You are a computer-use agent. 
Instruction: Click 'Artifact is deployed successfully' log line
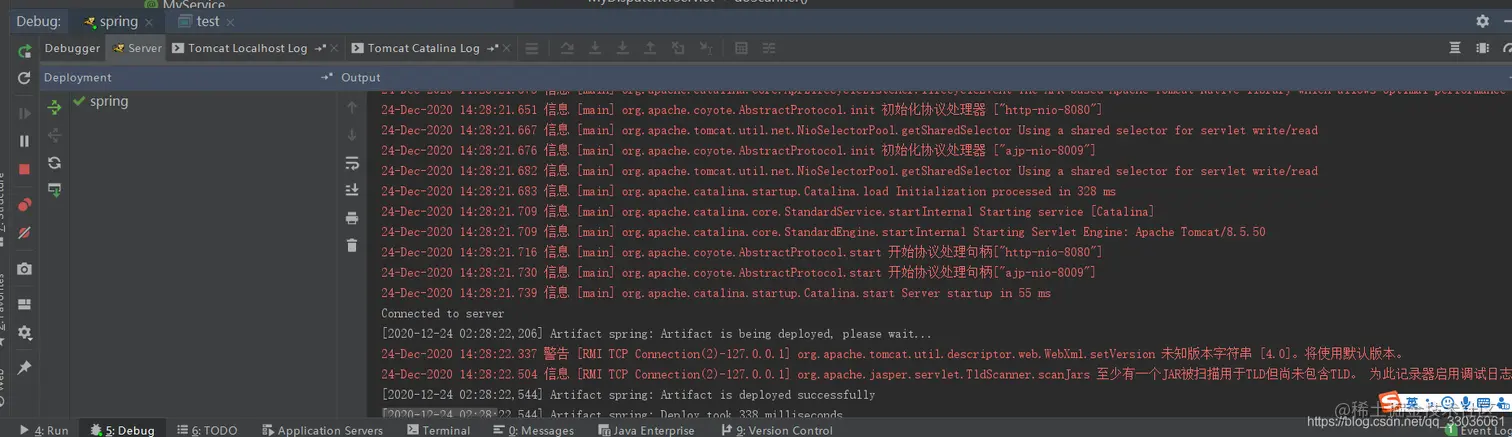628,394
